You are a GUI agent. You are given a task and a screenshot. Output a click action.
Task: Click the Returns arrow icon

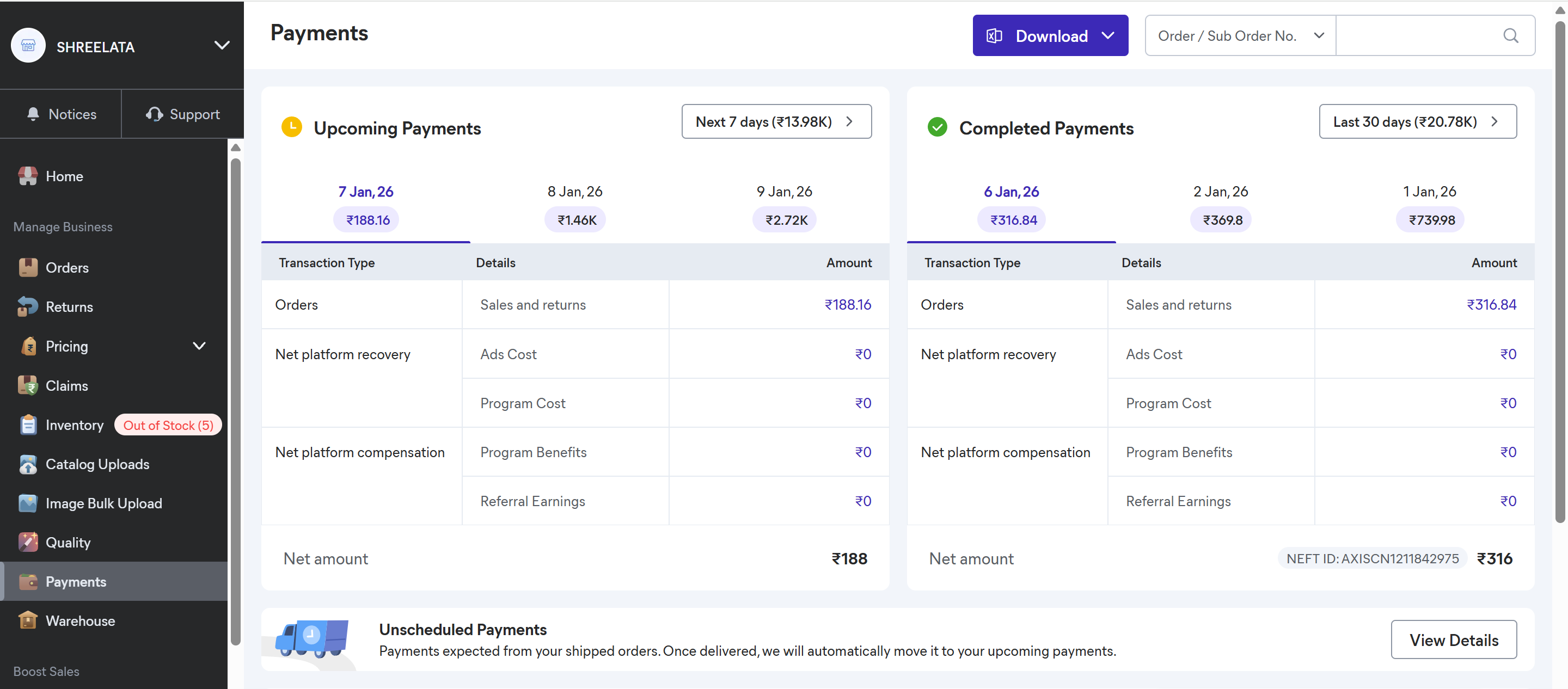(x=27, y=307)
